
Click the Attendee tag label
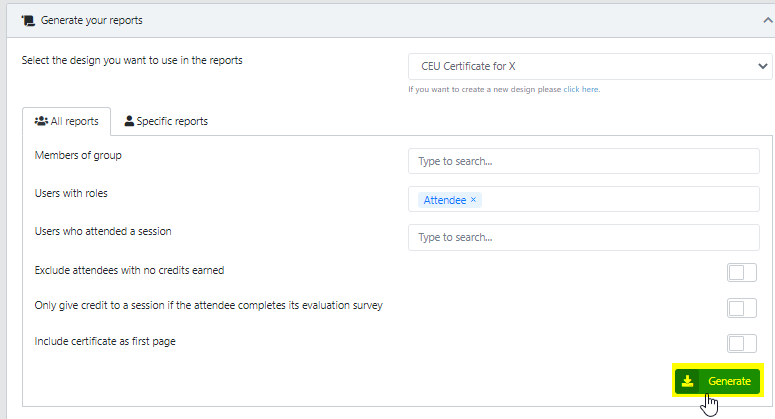click(444, 200)
